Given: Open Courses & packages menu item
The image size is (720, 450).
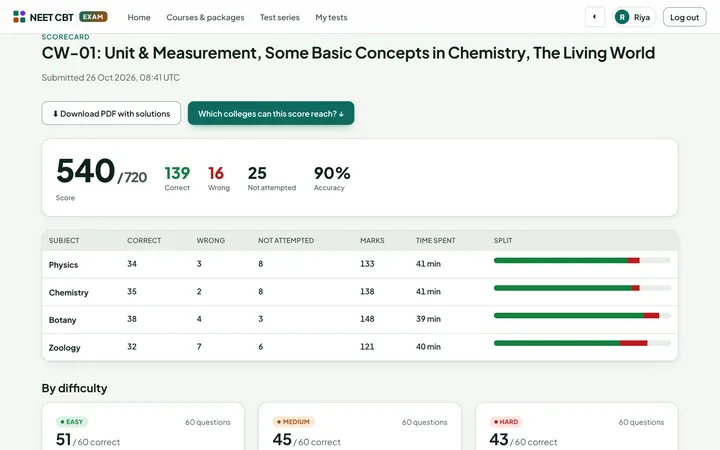Looking at the screenshot, I should (x=205, y=17).
